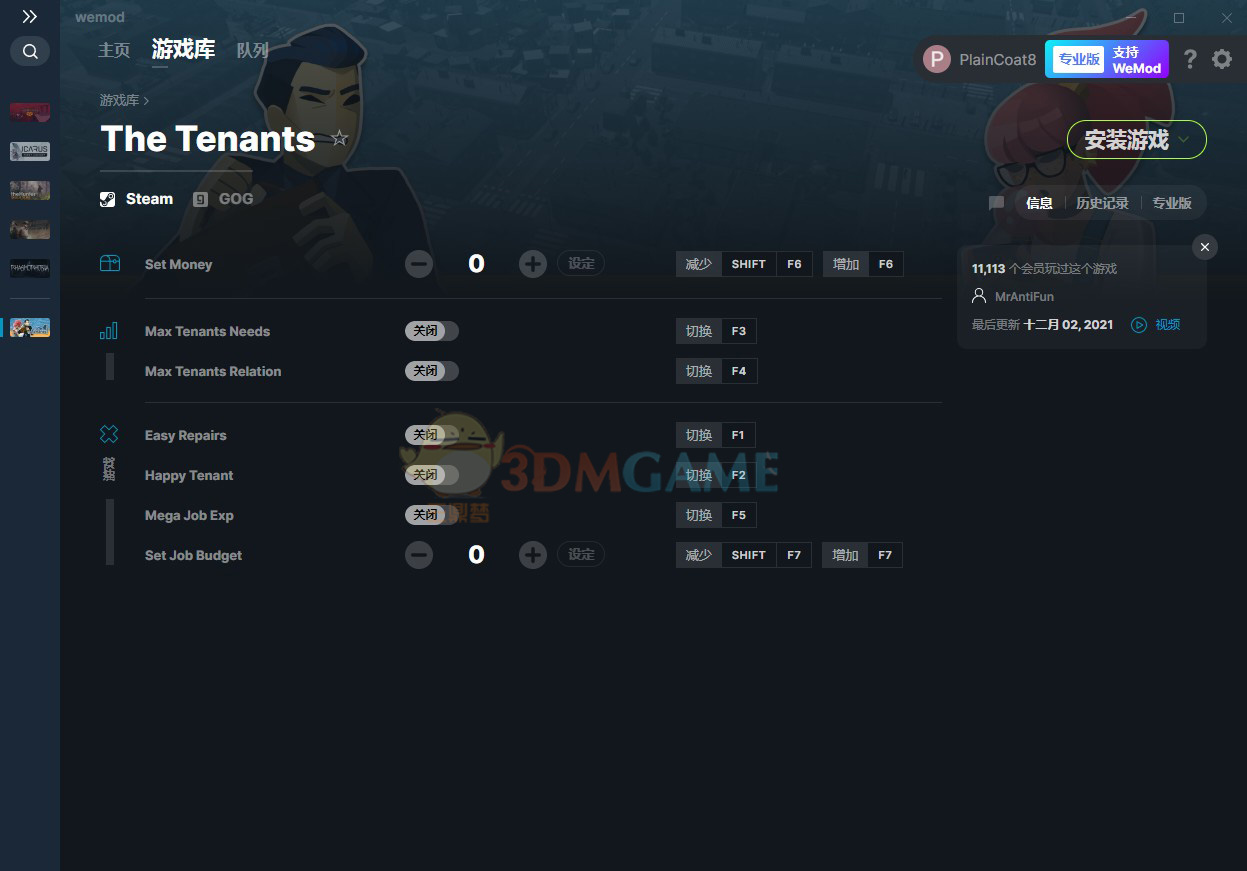The image size is (1247, 871).
Task: Click the stats bar-chart category icon
Action: coord(109,331)
